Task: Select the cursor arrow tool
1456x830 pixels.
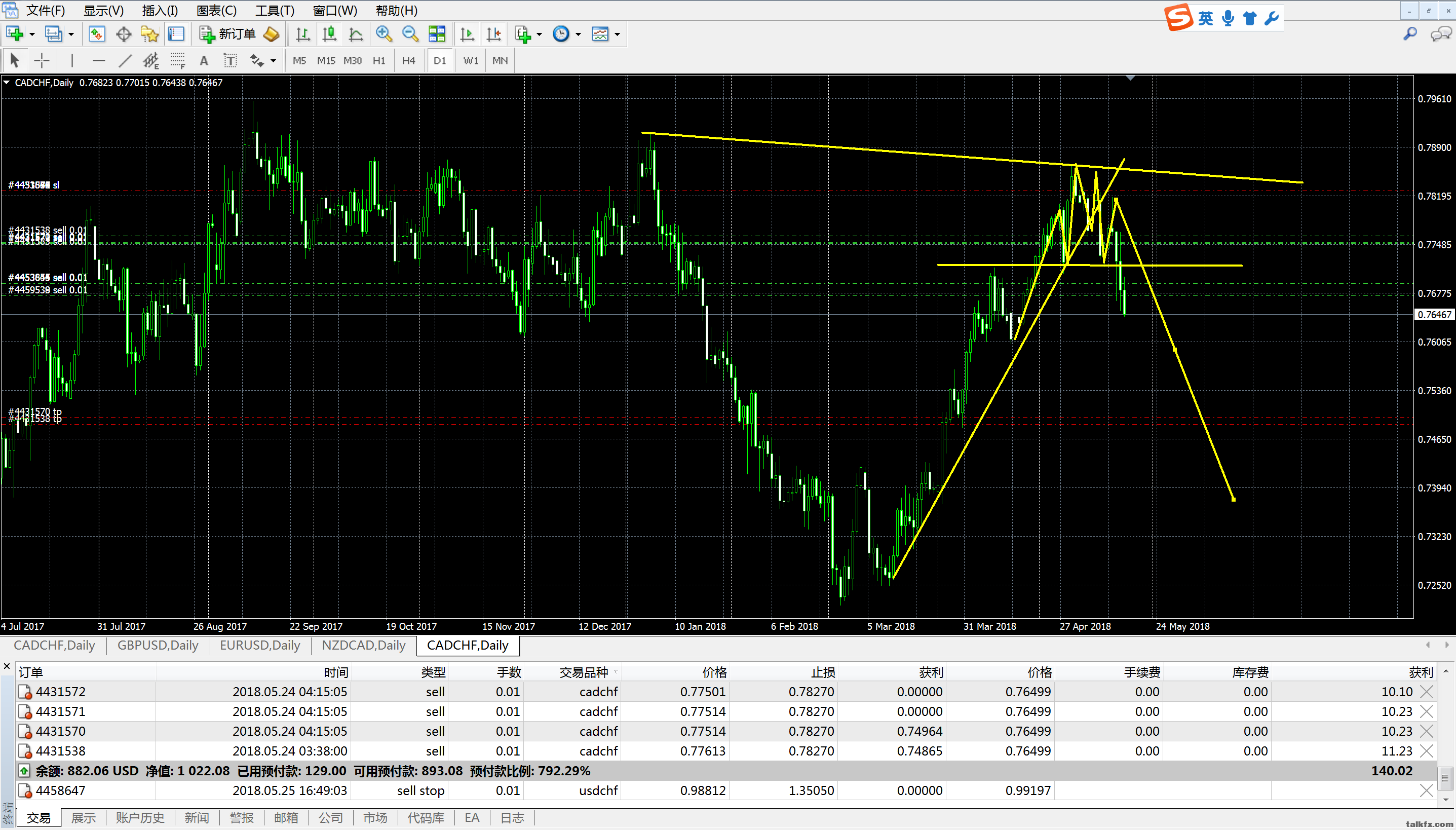Action: (15, 60)
